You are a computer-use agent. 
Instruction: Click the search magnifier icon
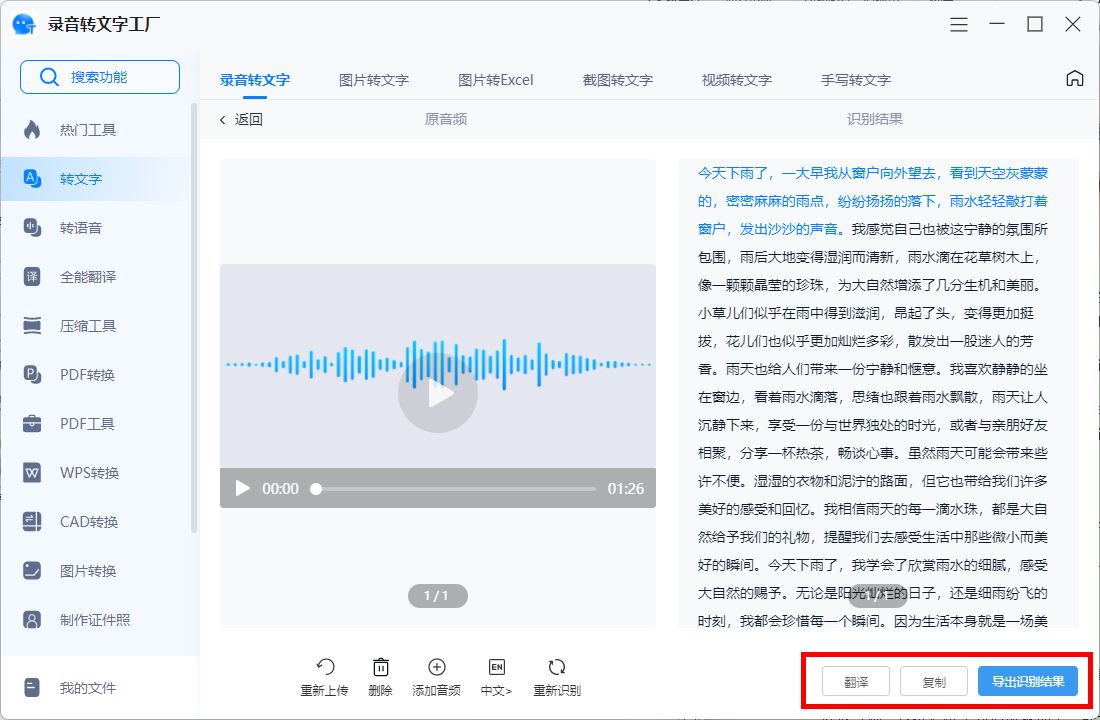pos(49,77)
